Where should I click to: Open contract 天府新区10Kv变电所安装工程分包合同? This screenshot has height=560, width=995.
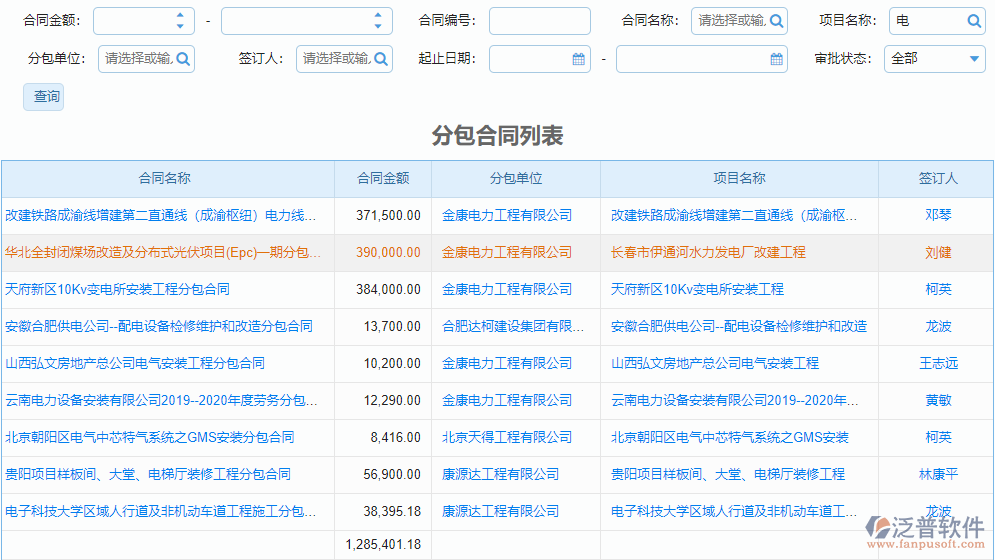pos(117,290)
